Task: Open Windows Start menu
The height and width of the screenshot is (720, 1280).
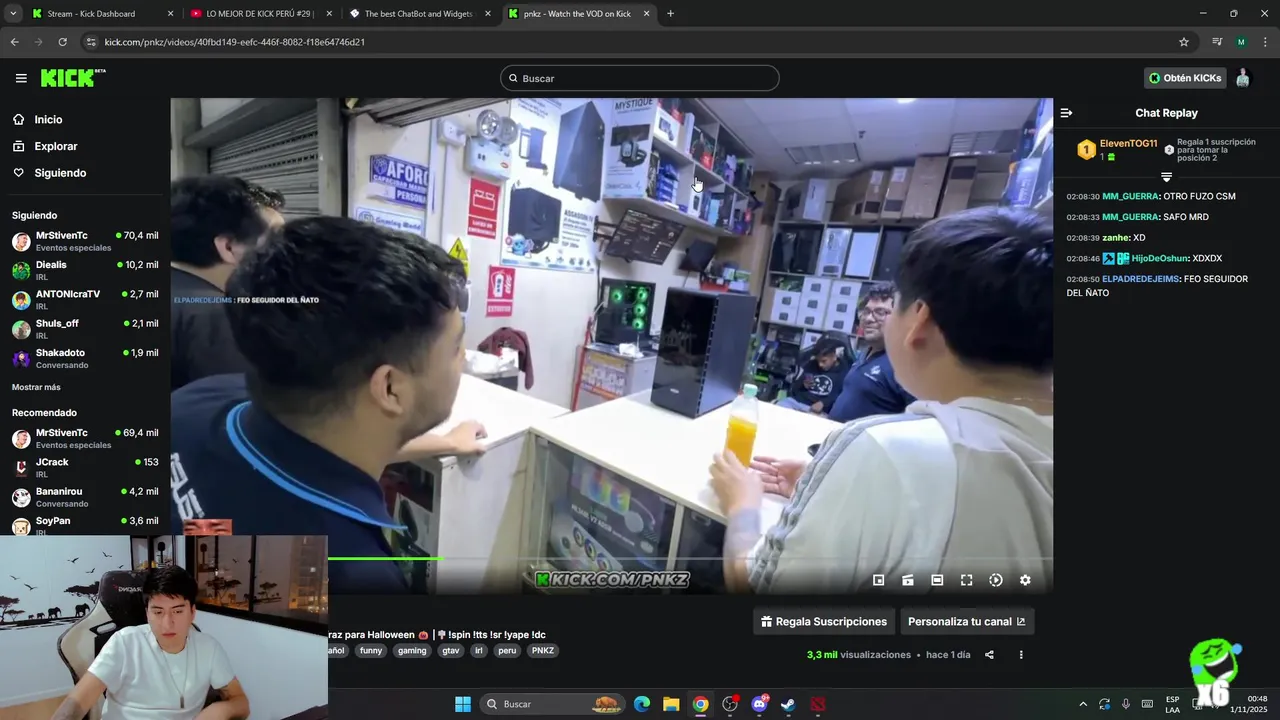Action: [463, 704]
